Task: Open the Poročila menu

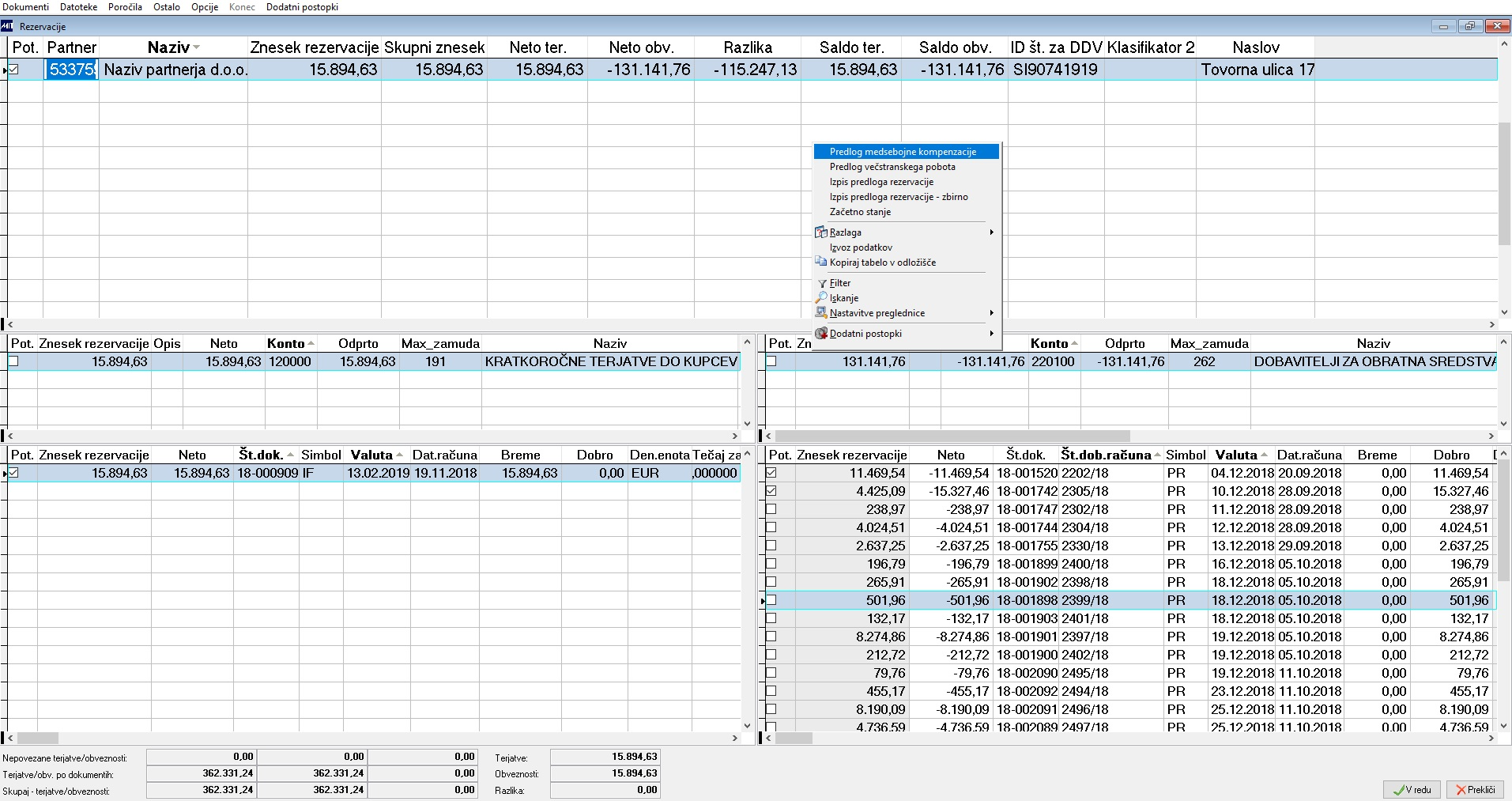Action: (x=125, y=7)
